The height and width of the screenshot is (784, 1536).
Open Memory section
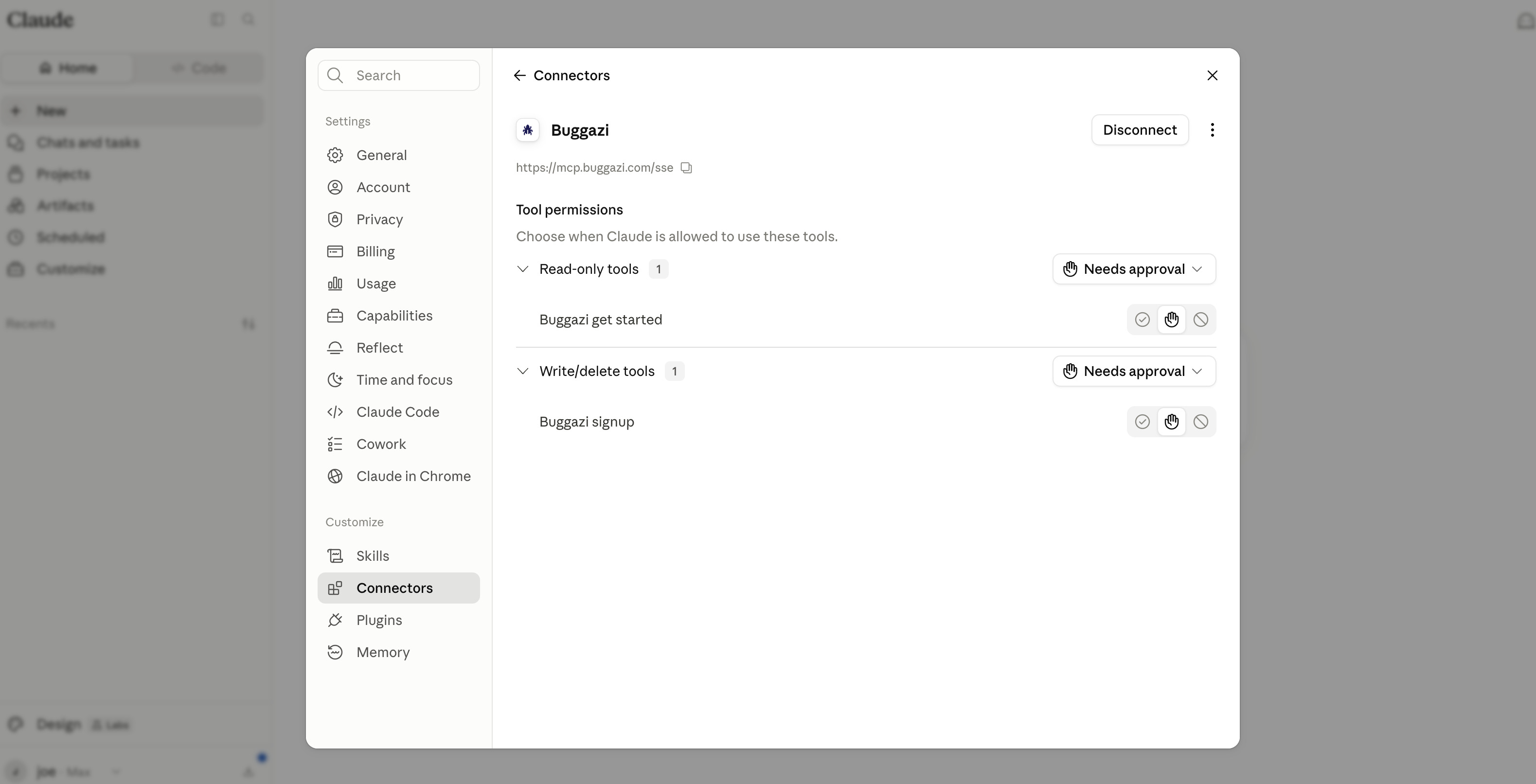coord(398,652)
